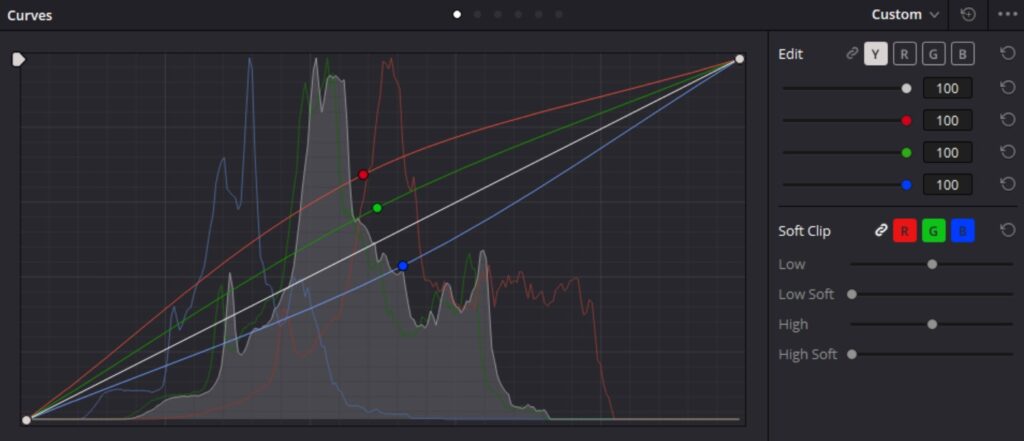Reset the red intensity slider row

[x=1008, y=120]
